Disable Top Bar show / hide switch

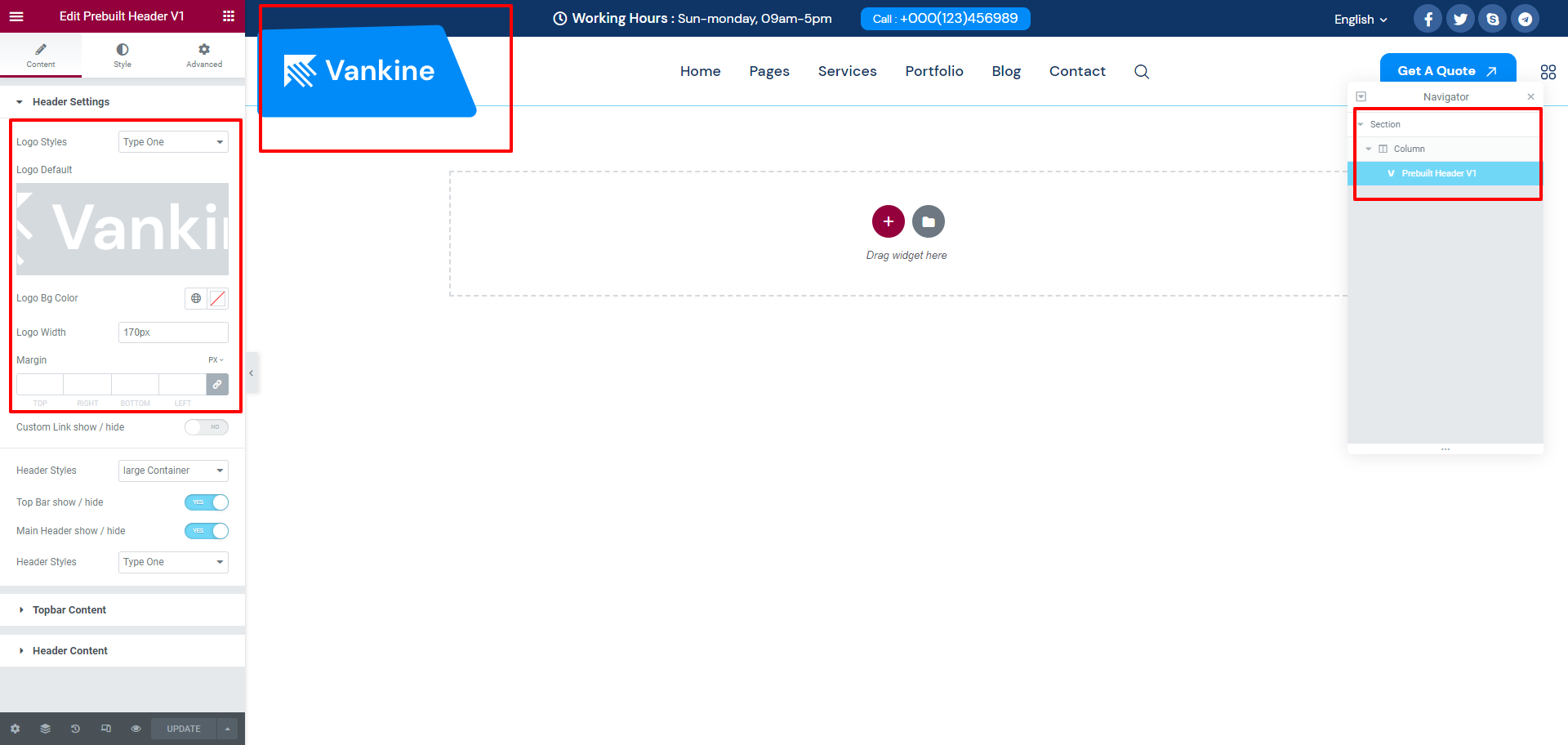207,502
